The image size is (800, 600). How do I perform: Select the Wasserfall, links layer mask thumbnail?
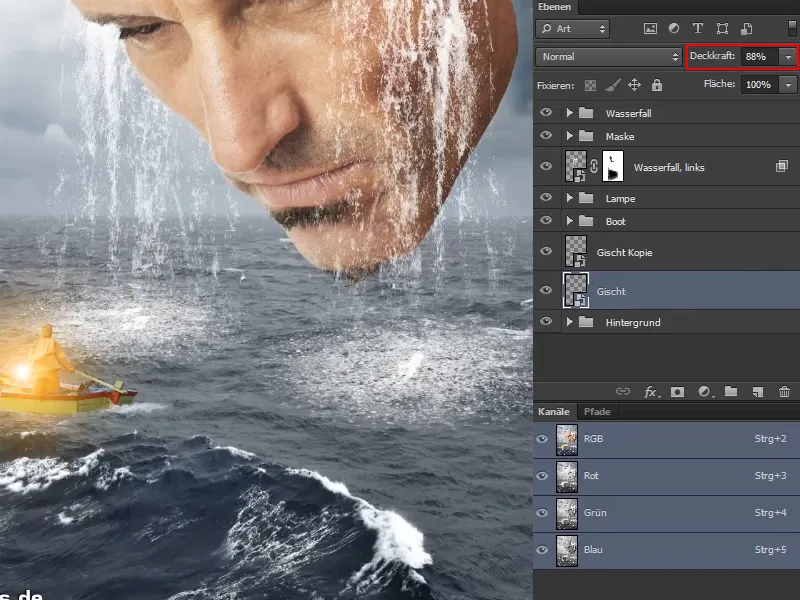[613, 166]
